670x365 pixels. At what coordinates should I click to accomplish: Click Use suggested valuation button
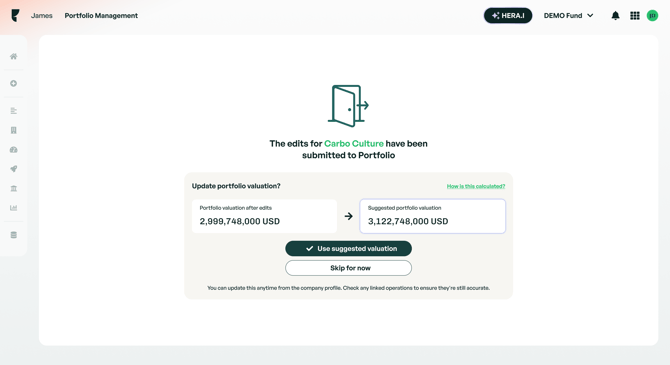(349, 249)
